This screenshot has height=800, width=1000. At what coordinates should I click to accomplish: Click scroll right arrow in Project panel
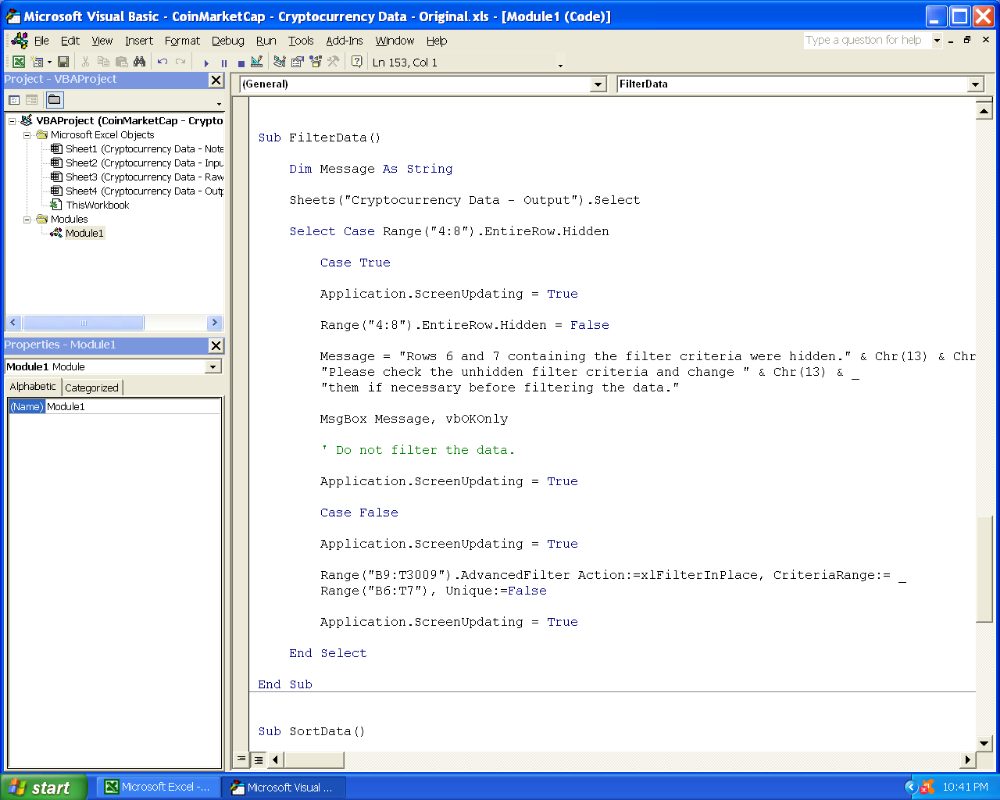214,323
